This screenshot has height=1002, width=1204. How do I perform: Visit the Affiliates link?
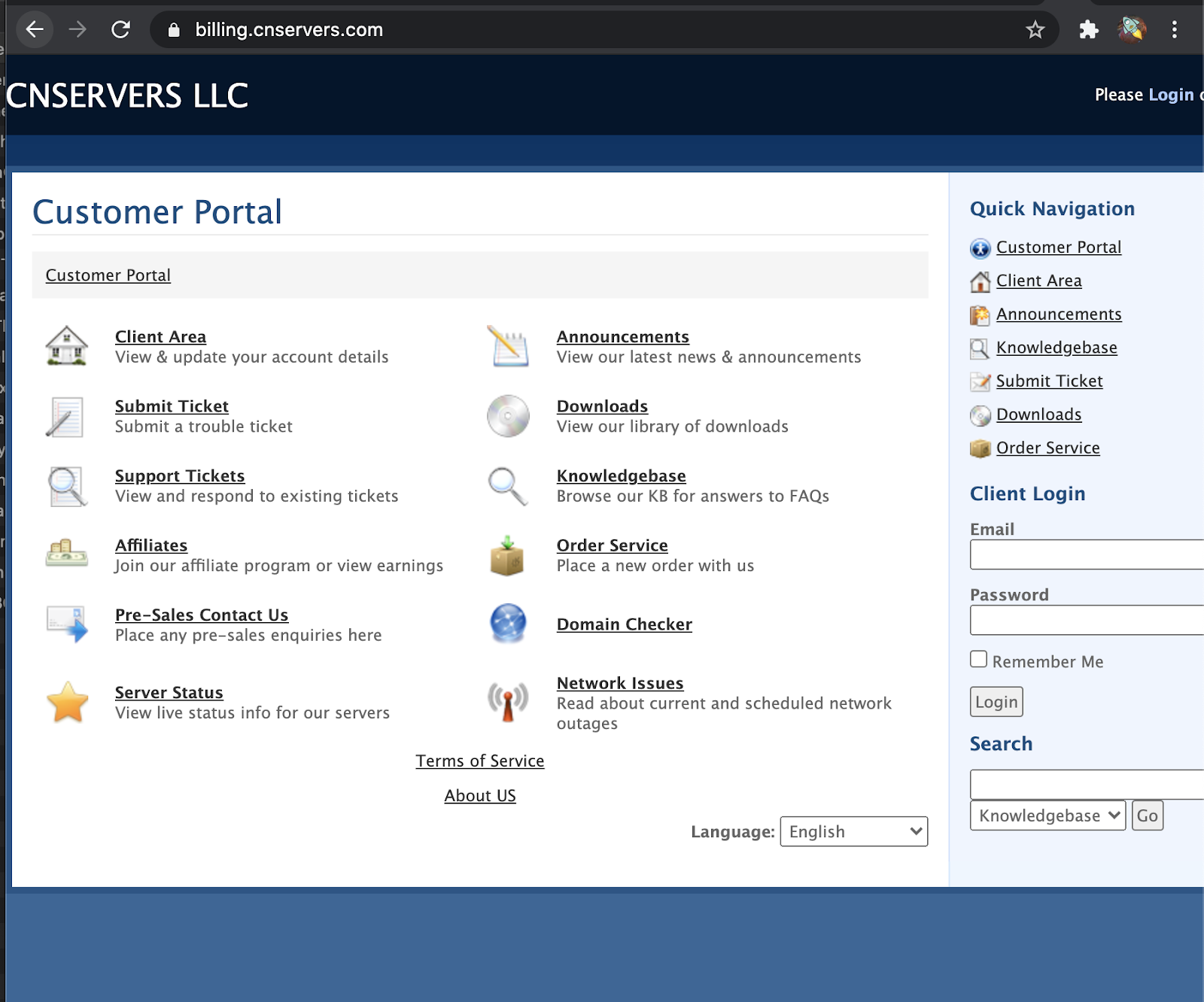[151, 545]
